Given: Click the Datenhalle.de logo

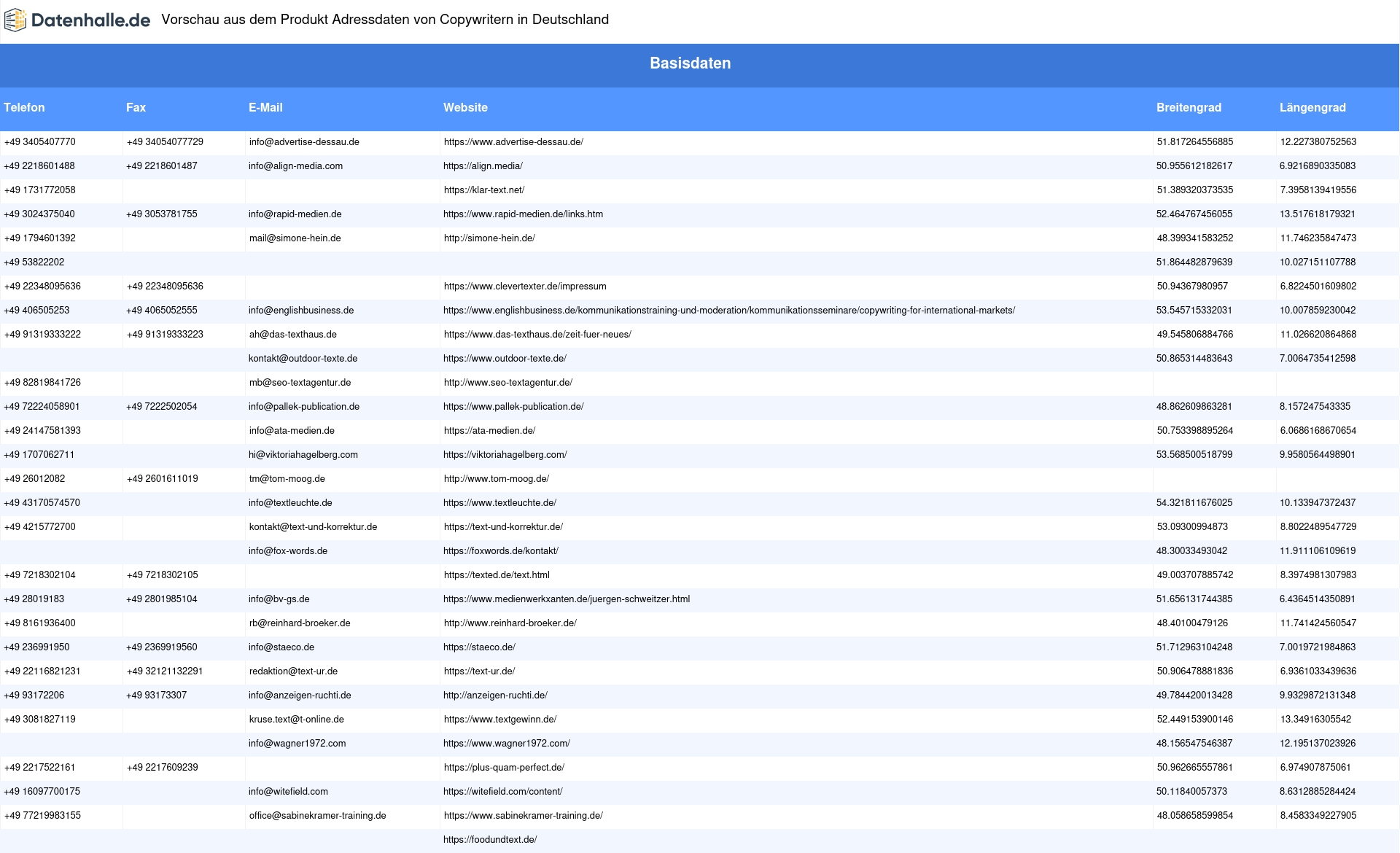Looking at the screenshot, I should coord(77,20).
